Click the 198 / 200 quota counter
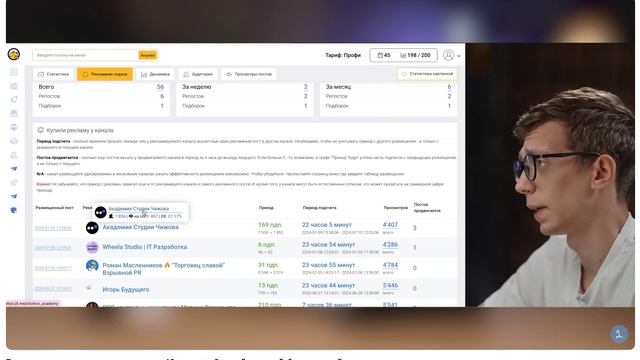 coord(416,55)
